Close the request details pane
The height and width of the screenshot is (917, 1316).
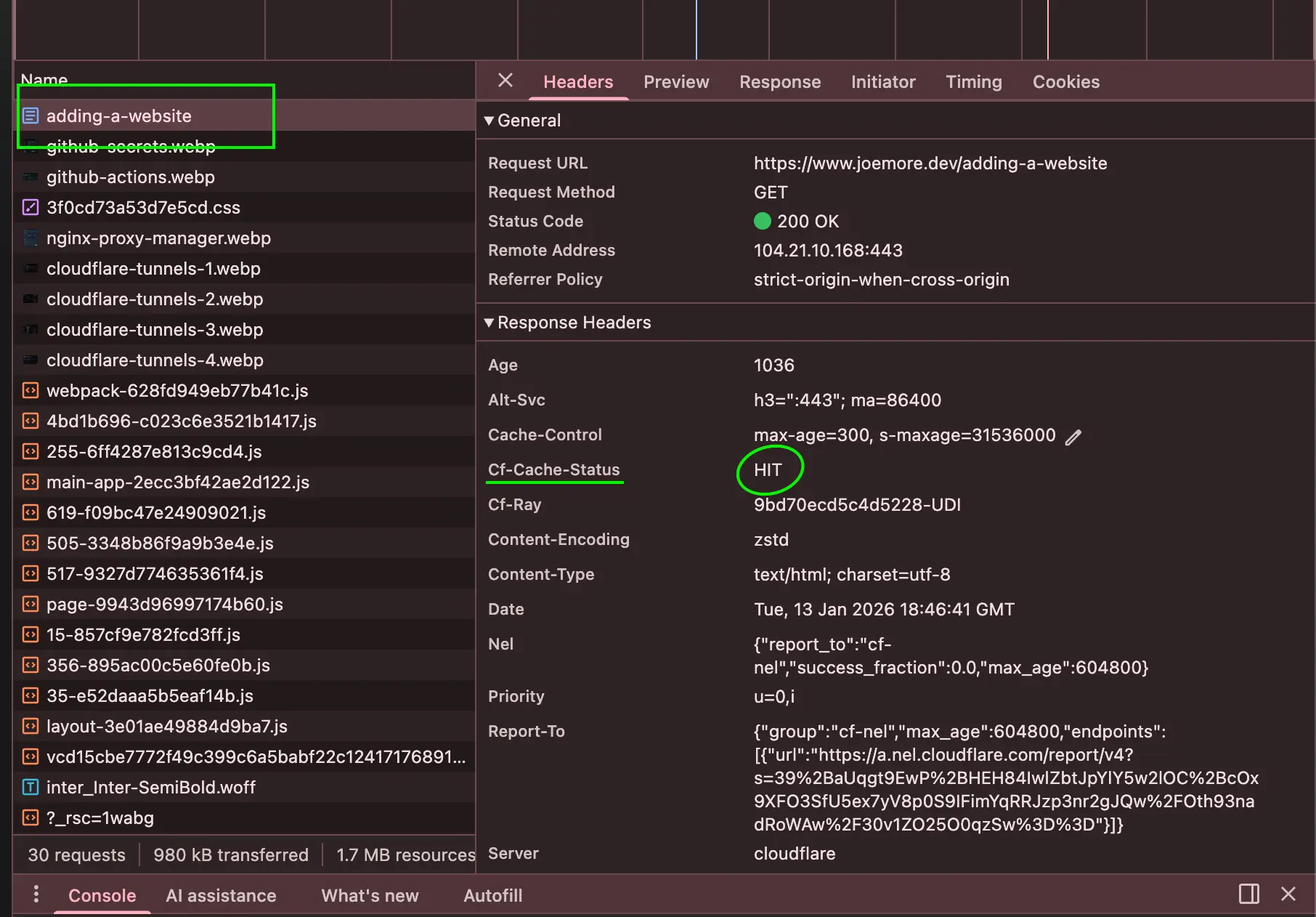coord(505,81)
